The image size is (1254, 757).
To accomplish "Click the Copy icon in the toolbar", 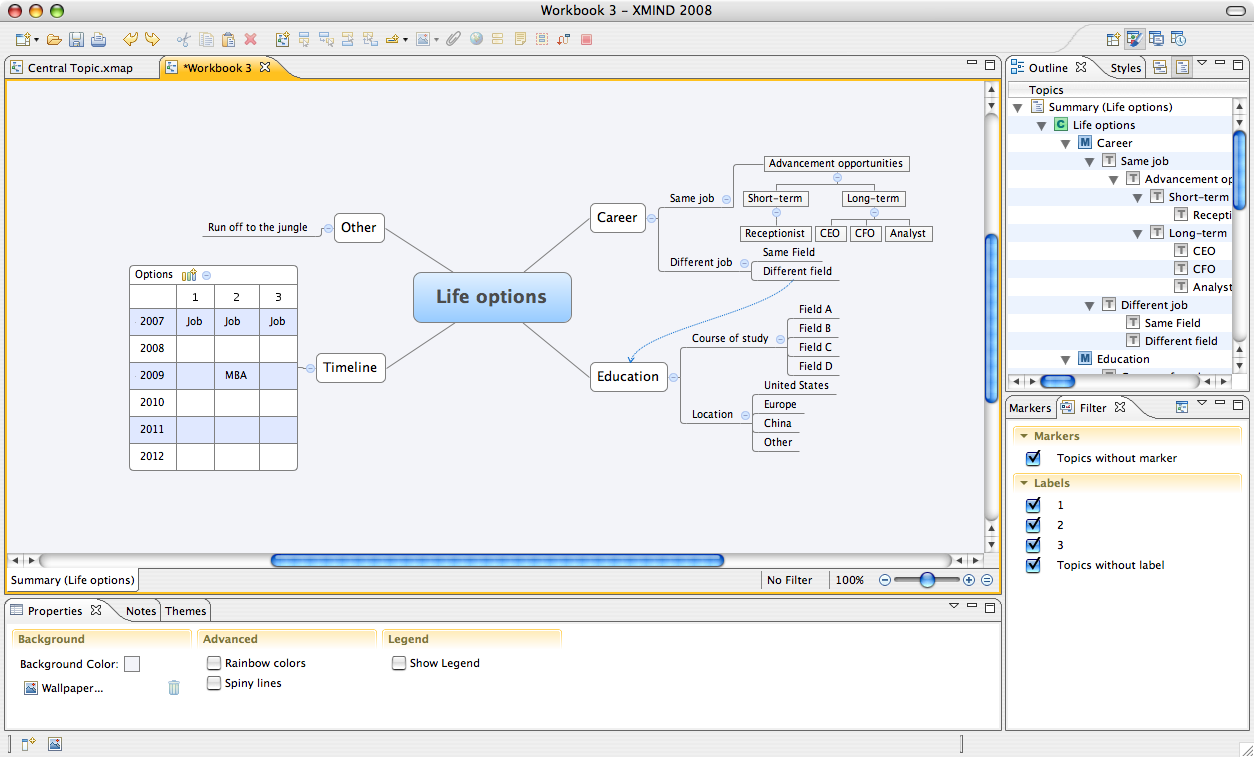I will (x=206, y=40).
